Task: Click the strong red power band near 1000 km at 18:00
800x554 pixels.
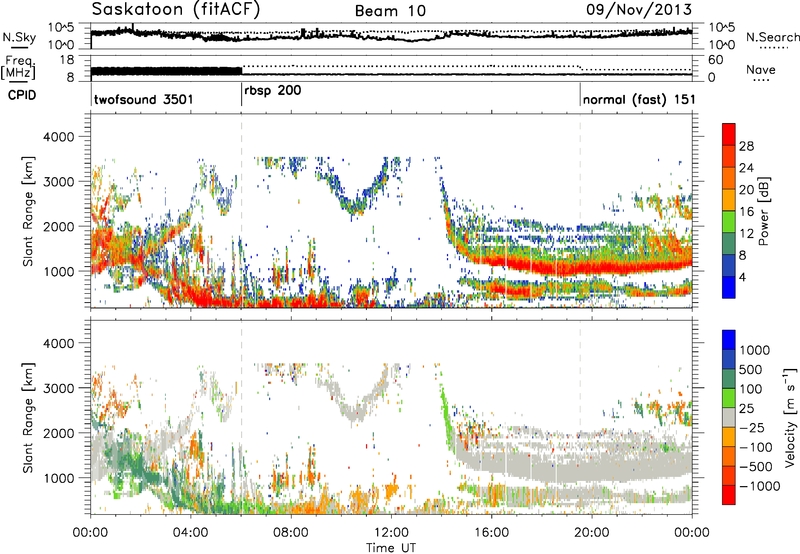Action: point(541,267)
